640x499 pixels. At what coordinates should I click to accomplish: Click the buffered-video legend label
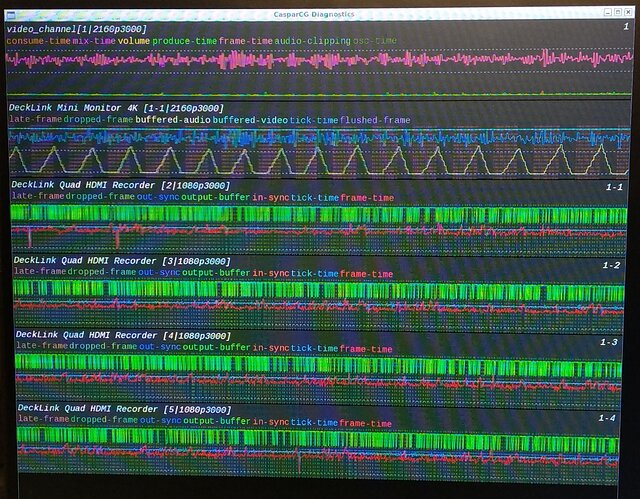click(250, 120)
